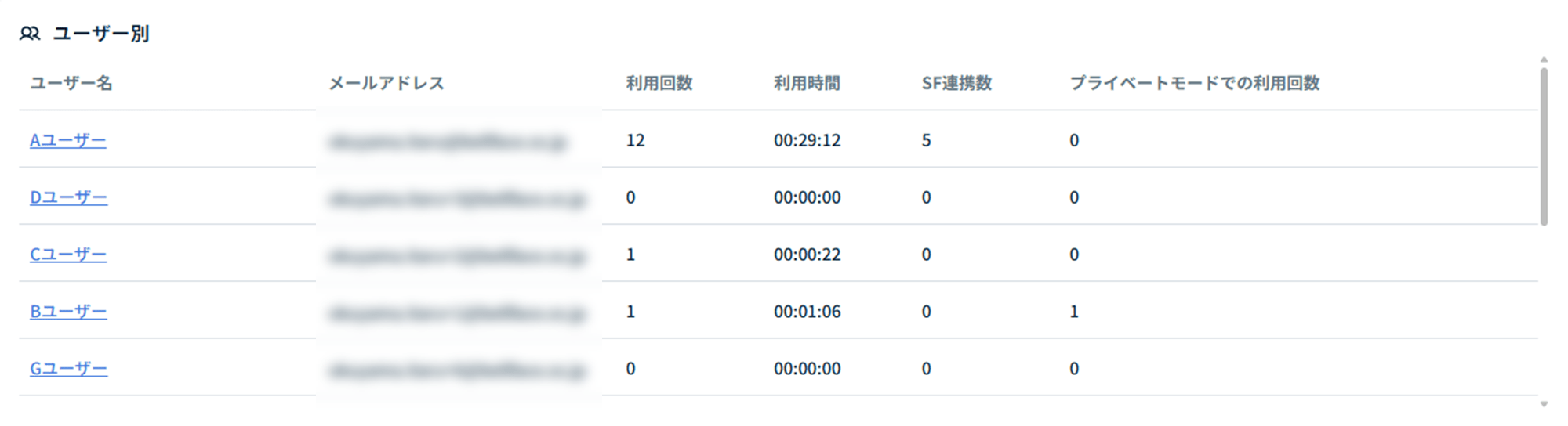Viewport: 1568px width, 426px height.
Task: Click the SF連携数 column header
Action: [x=956, y=83]
